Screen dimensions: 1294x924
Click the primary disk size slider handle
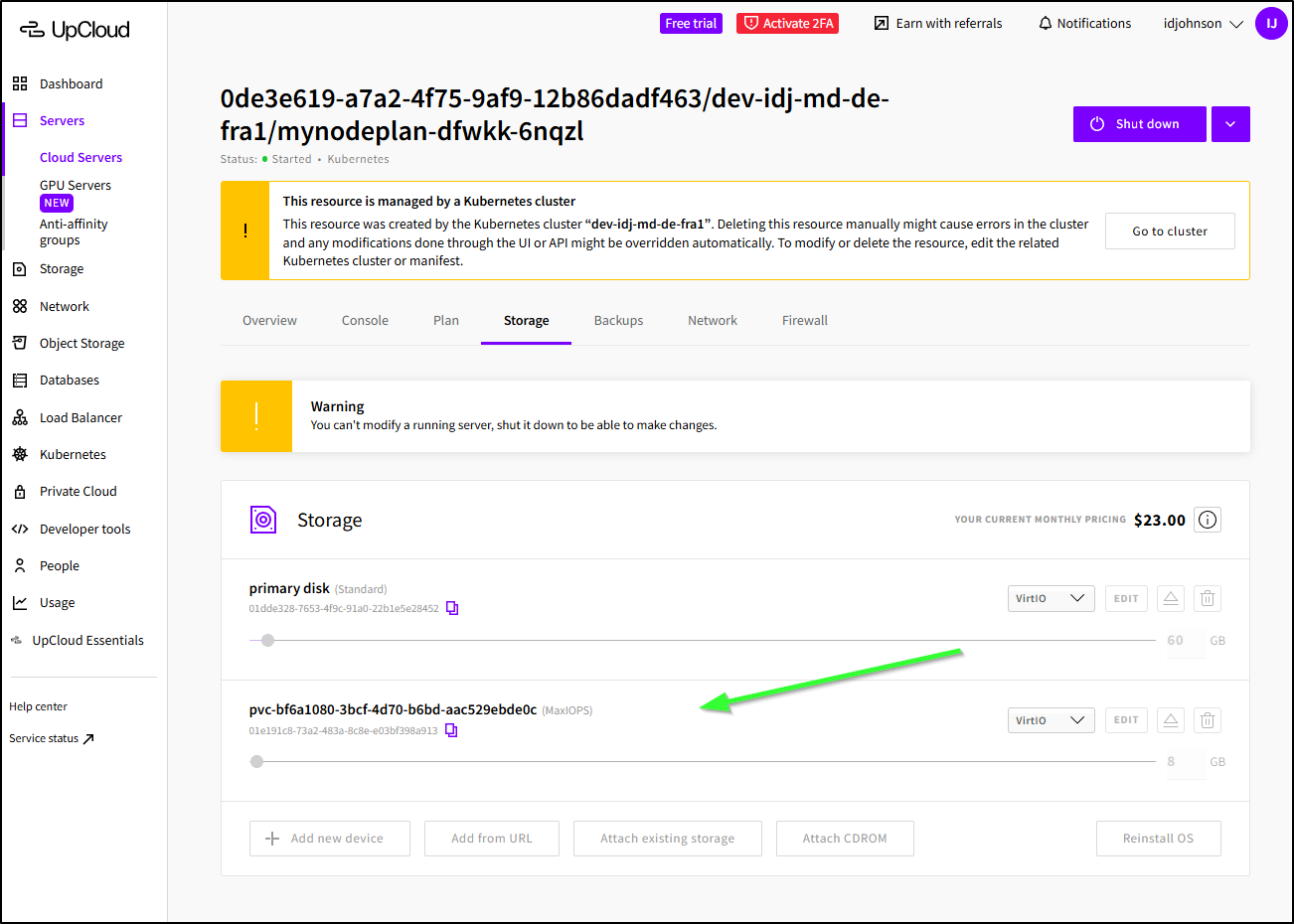(267, 641)
